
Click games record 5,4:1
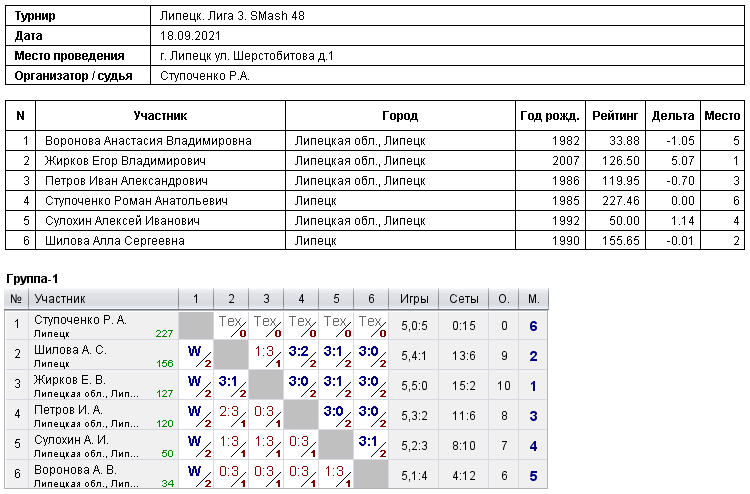pos(414,356)
